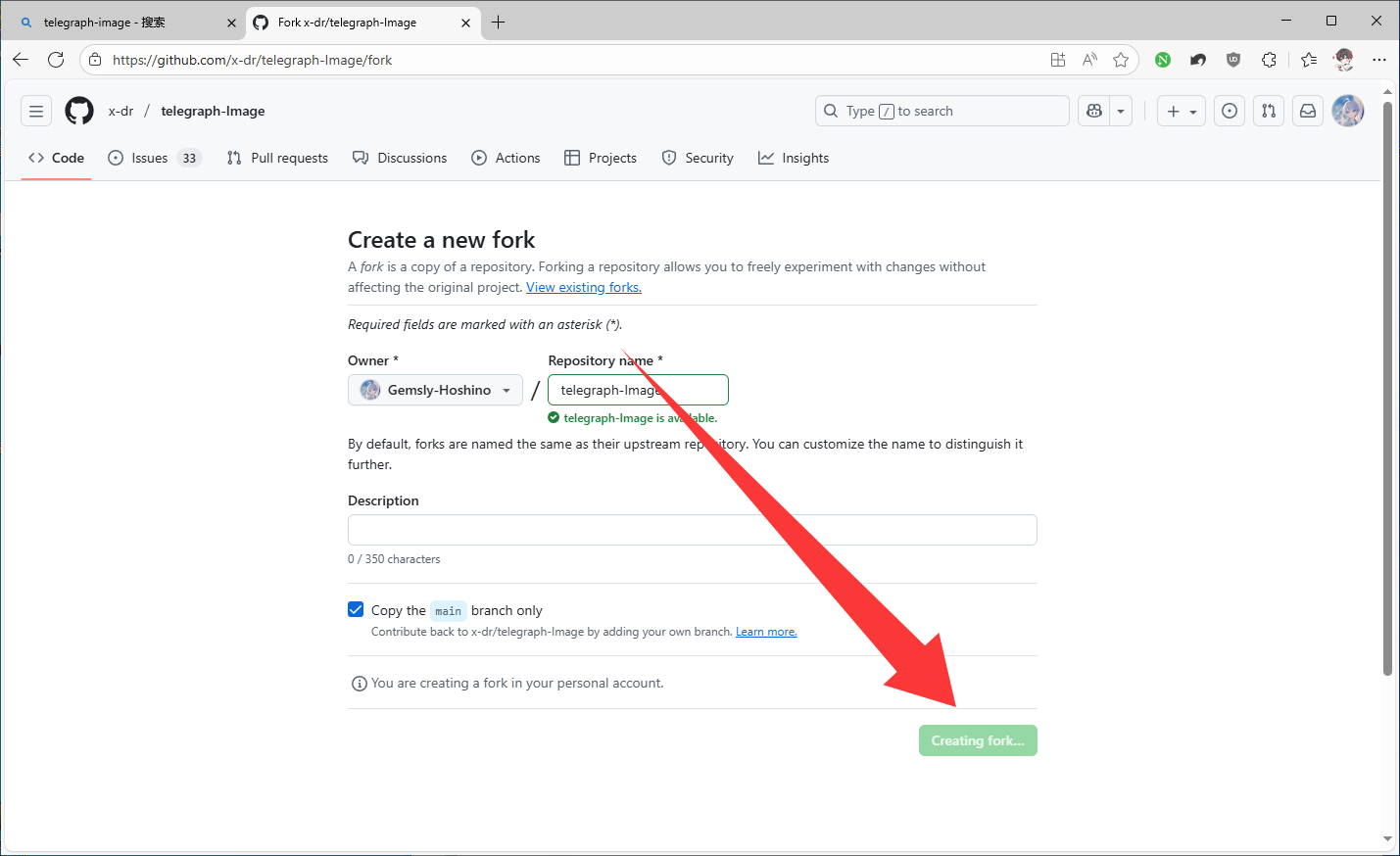This screenshot has width=1400, height=856.
Task: Open the notifications inbox icon
Action: click(1308, 111)
